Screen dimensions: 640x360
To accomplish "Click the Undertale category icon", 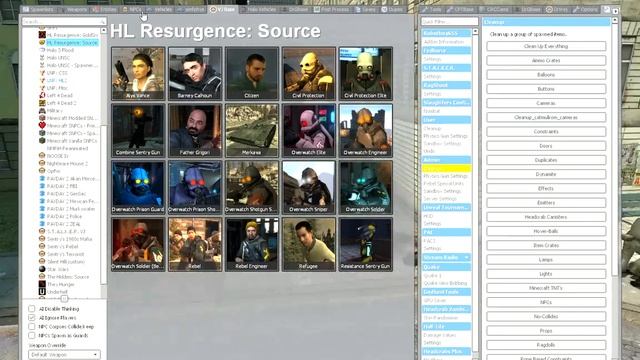I will (42, 291).
